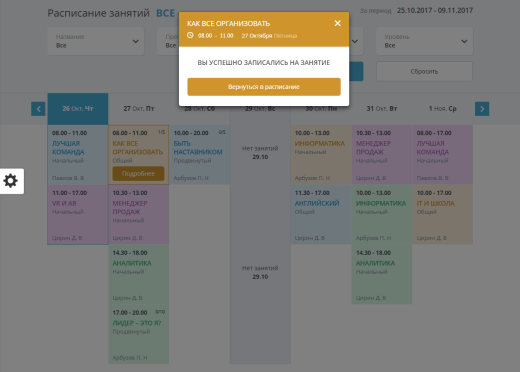Viewport: 520px width, 372px height.
Task: Open the Лидер – это я? class
Action: 139,334
